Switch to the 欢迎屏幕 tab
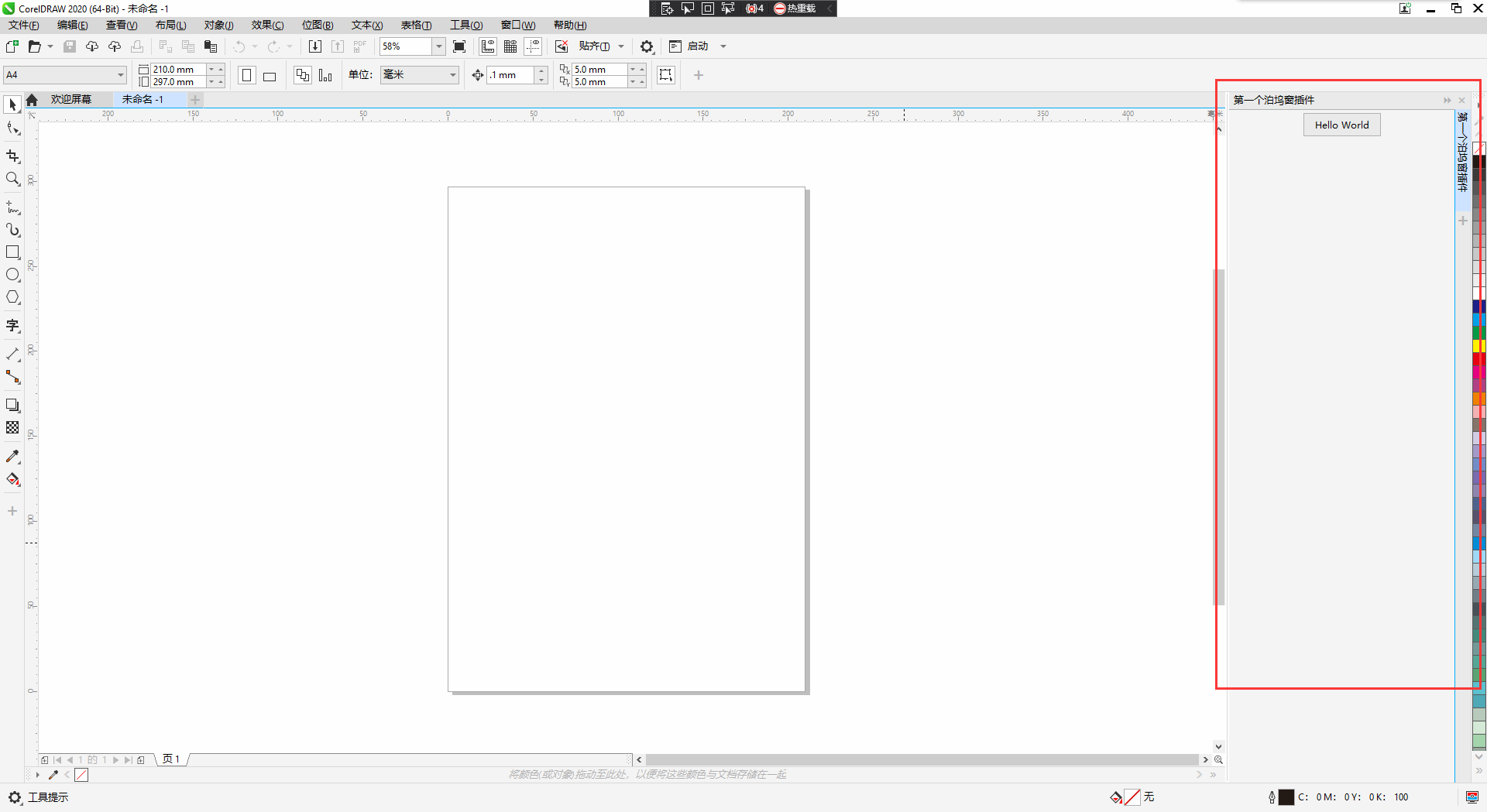Image resolution: width=1487 pixels, height=812 pixels. (70, 100)
